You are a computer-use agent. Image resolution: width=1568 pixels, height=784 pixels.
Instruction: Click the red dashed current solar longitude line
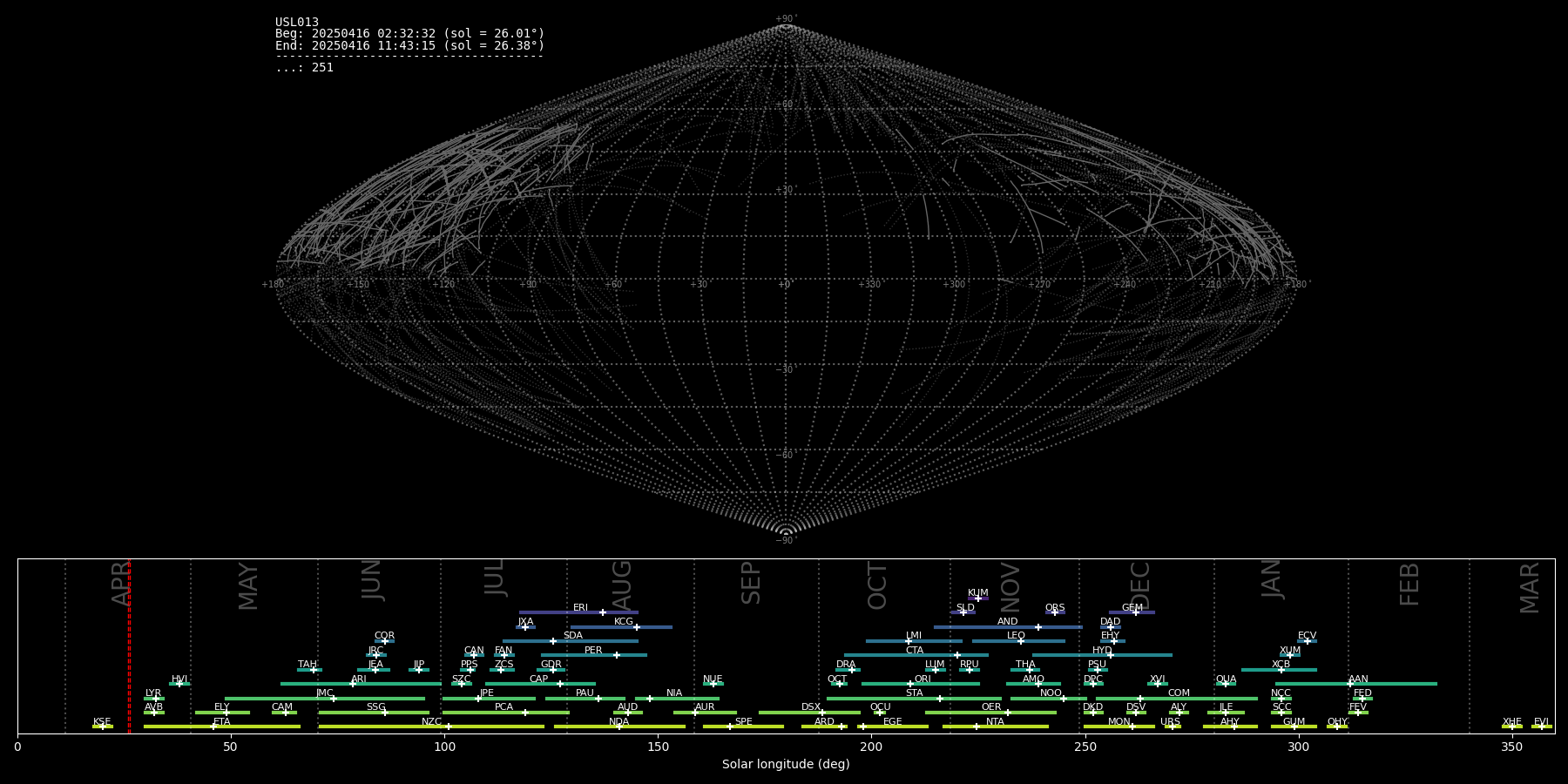pyautogui.click(x=129, y=645)
